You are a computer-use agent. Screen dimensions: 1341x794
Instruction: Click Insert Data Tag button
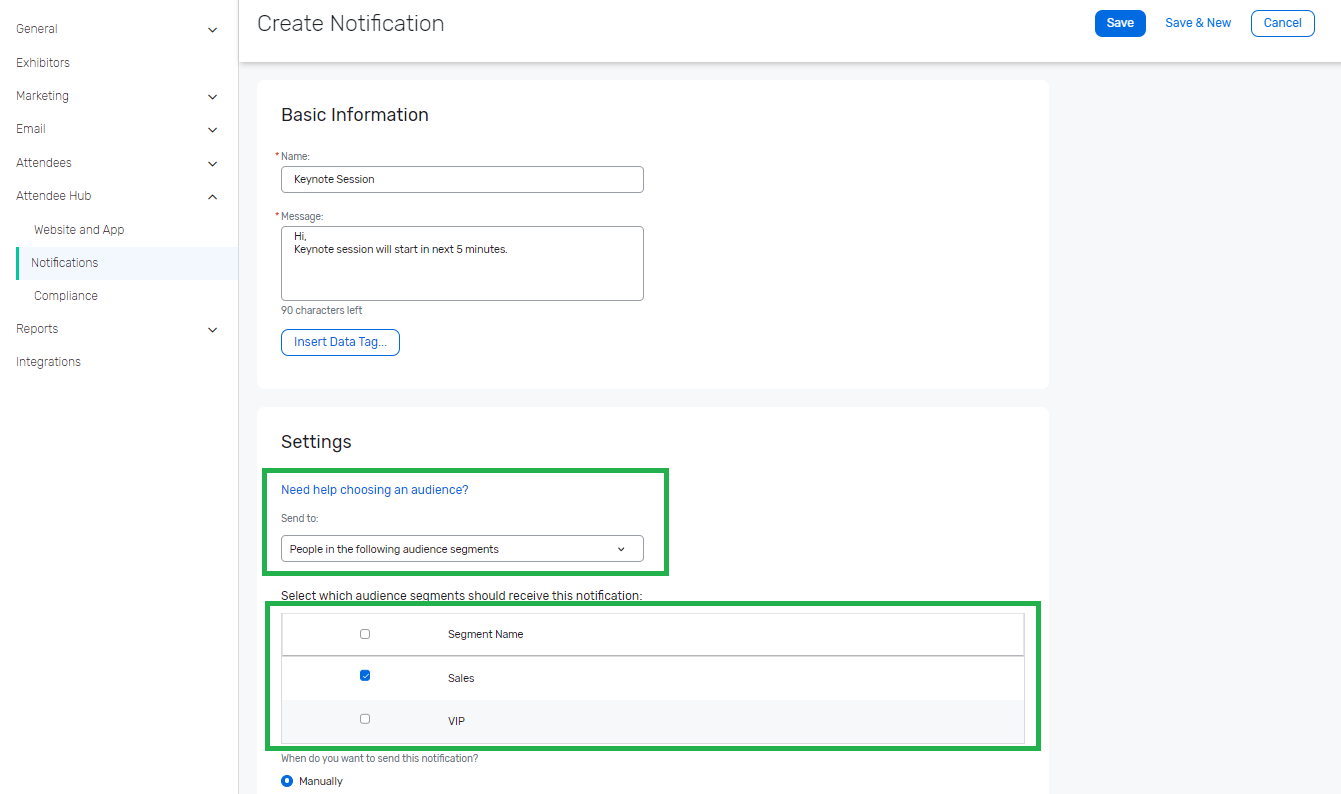[x=340, y=342]
